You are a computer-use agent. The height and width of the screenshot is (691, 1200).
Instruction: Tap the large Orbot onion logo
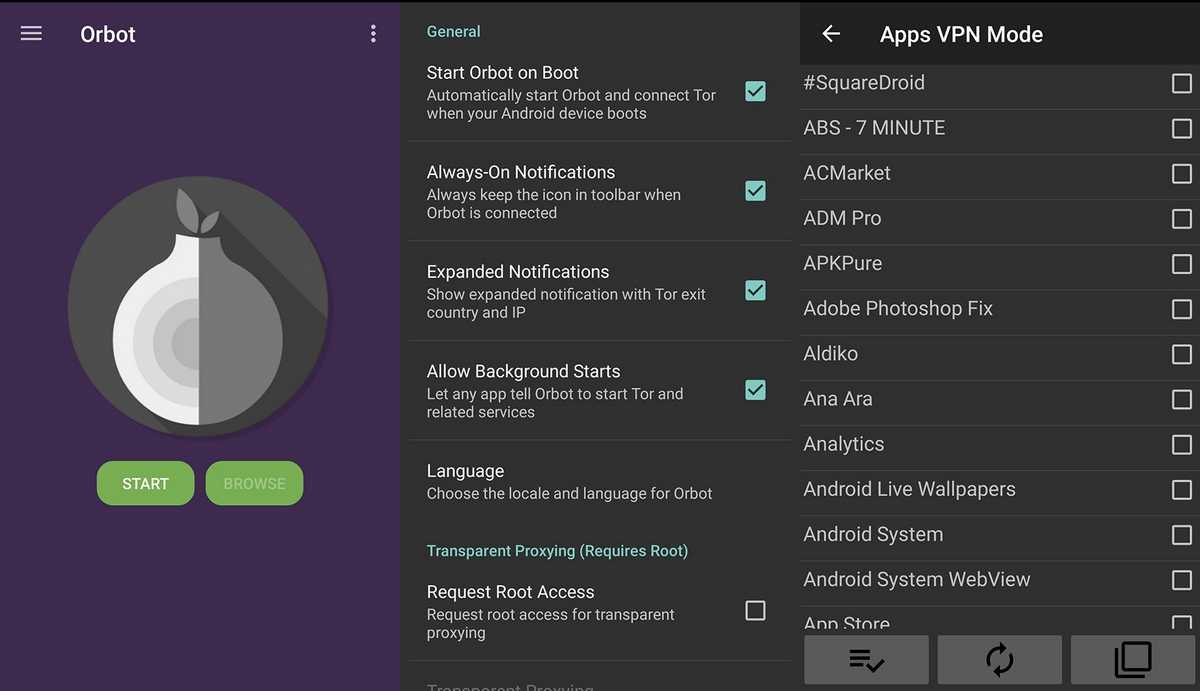click(x=198, y=306)
